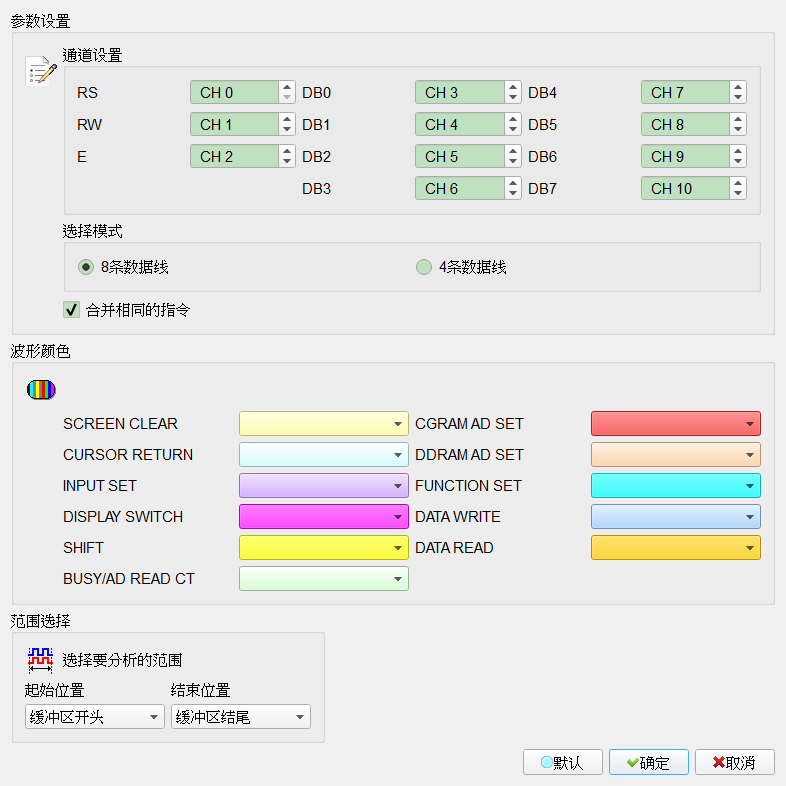Click the DB0 channel field showing CH 3
This screenshot has height=786, width=786.
[460, 92]
